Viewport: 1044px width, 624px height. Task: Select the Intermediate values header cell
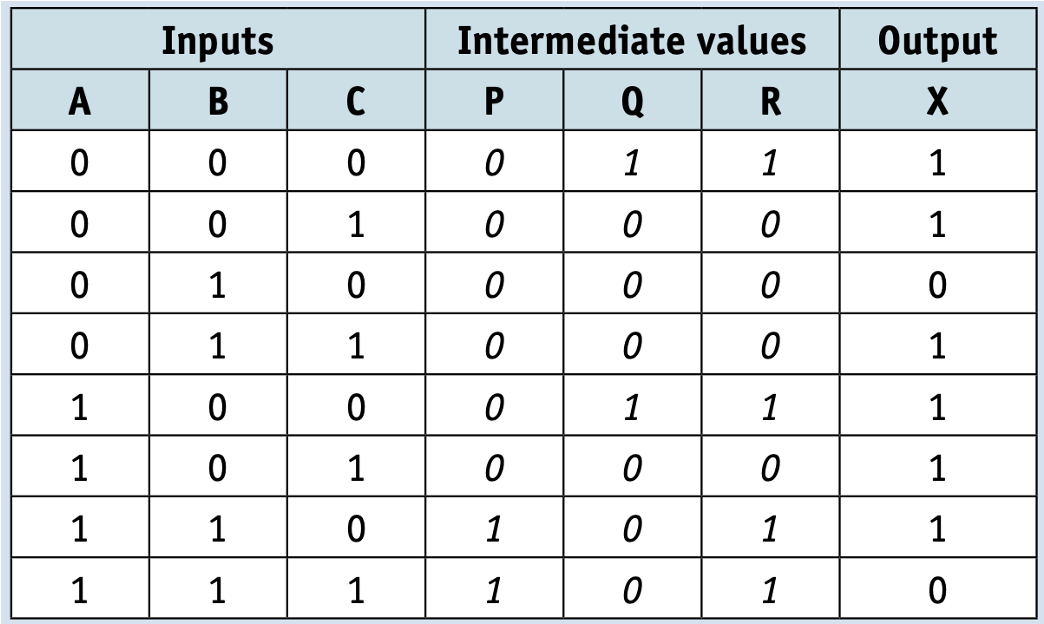(x=632, y=39)
